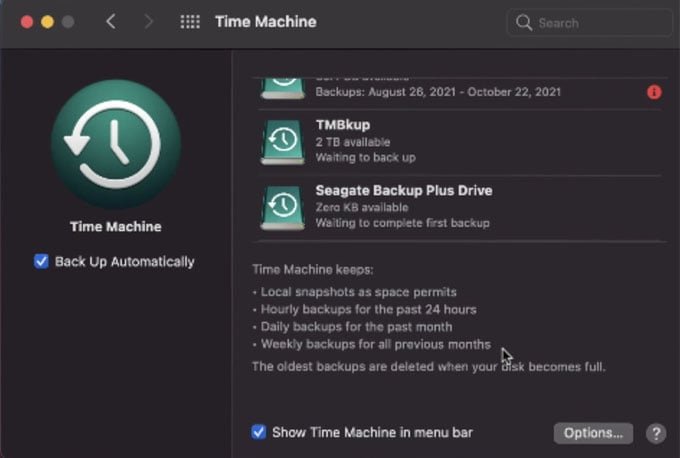Click the oldest backups are deleted notice
The width and height of the screenshot is (680, 458).
[x=428, y=366]
